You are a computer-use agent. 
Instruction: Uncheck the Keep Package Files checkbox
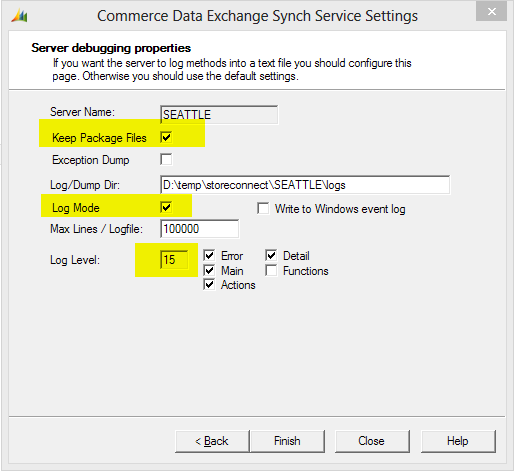[166, 137]
